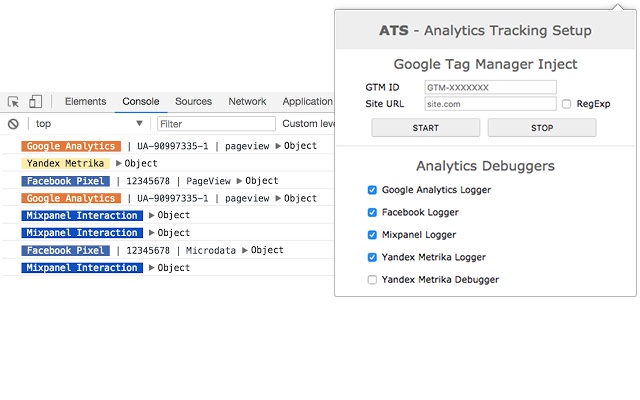Uncheck Mixpanel Logger
The width and height of the screenshot is (640, 400).
tap(372, 235)
